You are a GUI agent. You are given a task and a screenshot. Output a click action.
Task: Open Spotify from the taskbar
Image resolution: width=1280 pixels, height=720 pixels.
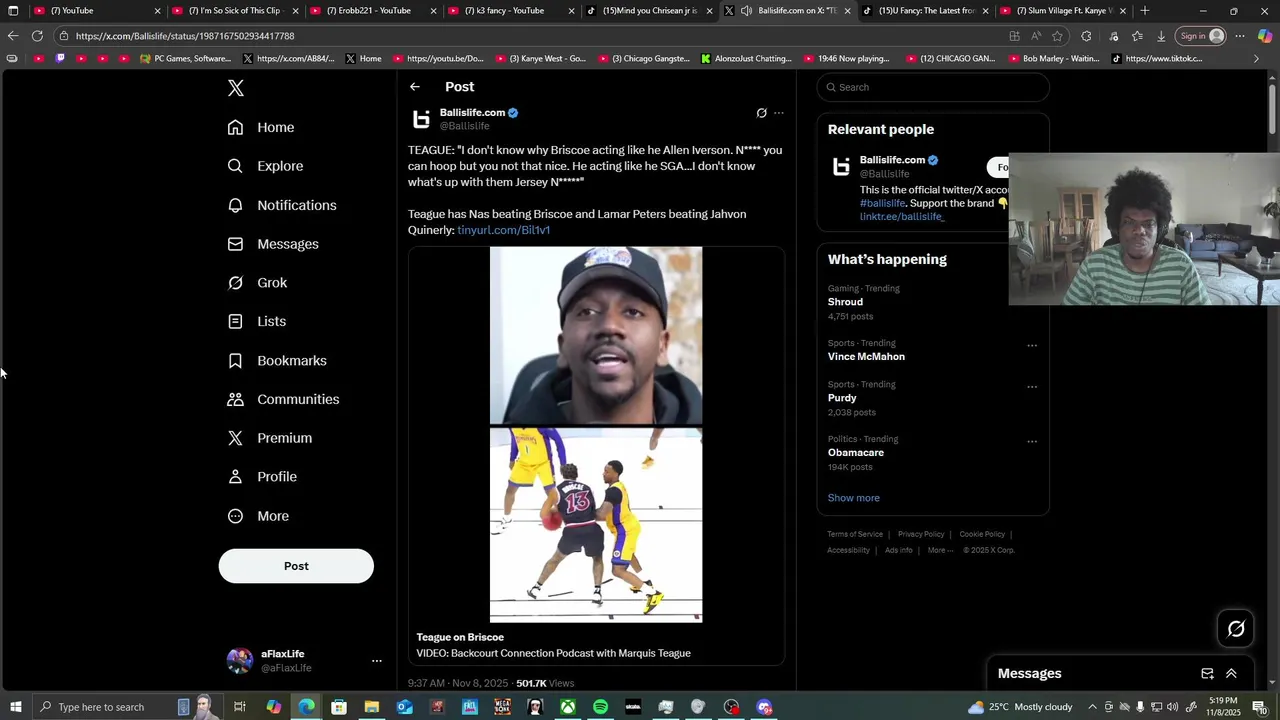[x=600, y=707]
